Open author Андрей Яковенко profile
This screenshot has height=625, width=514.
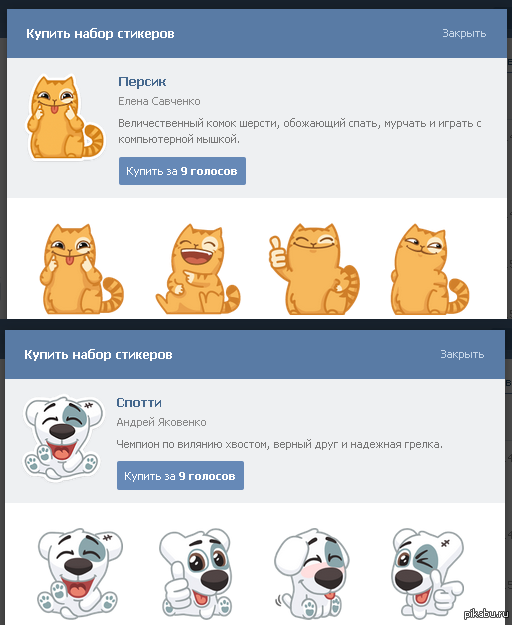(x=161, y=422)
